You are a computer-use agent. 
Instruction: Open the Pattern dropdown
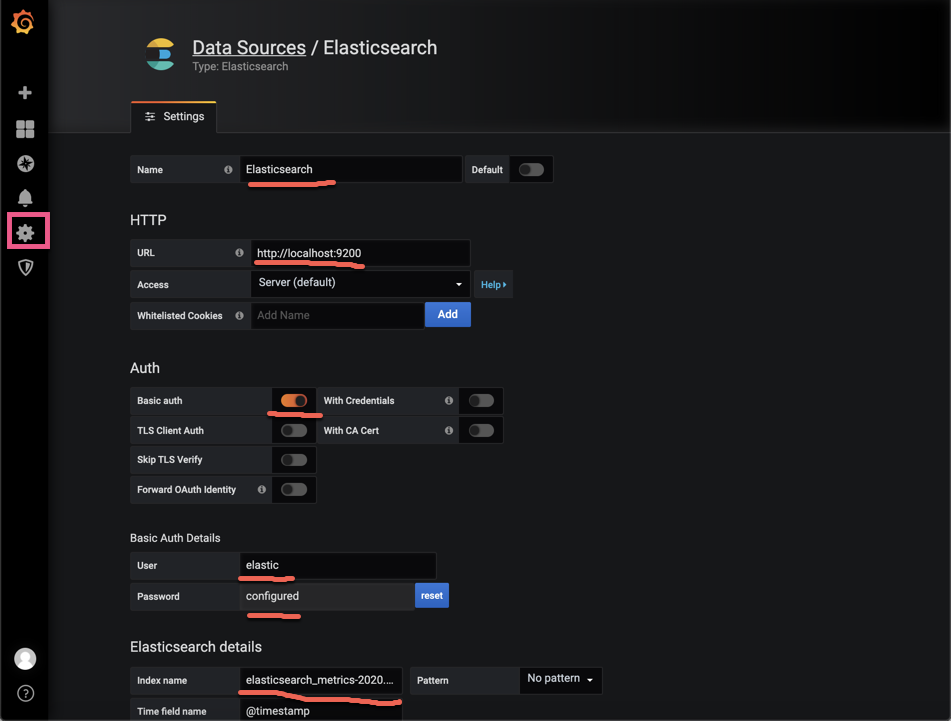click(560, 680)
